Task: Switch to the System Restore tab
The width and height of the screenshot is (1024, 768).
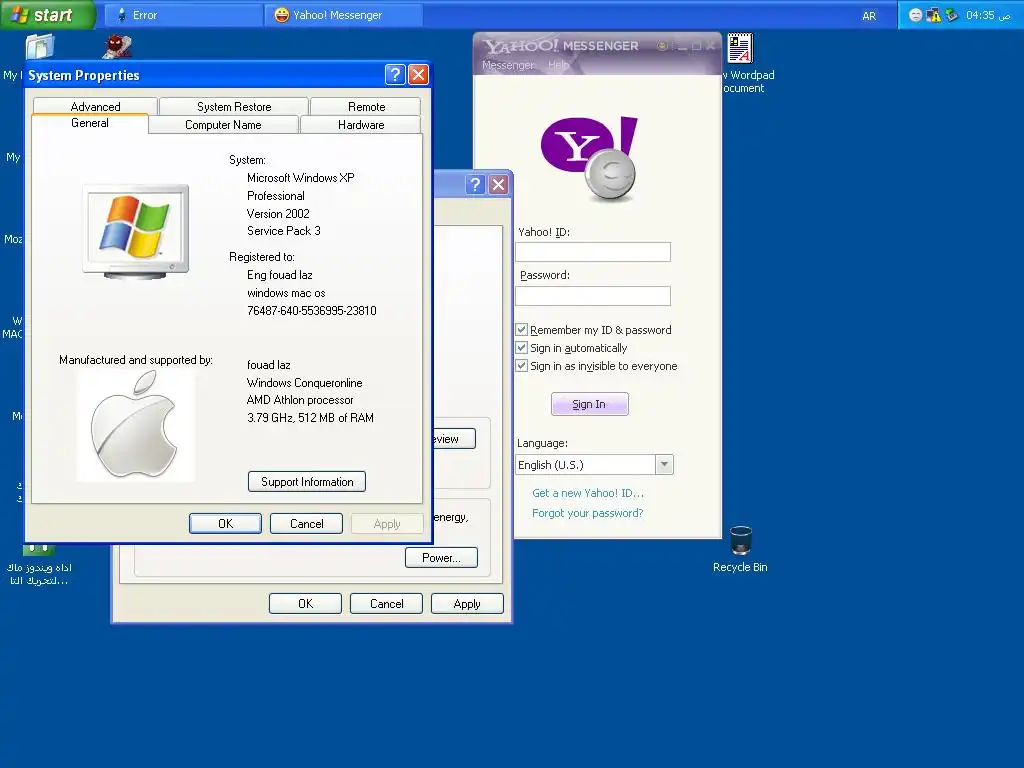Action: (234, 106)
